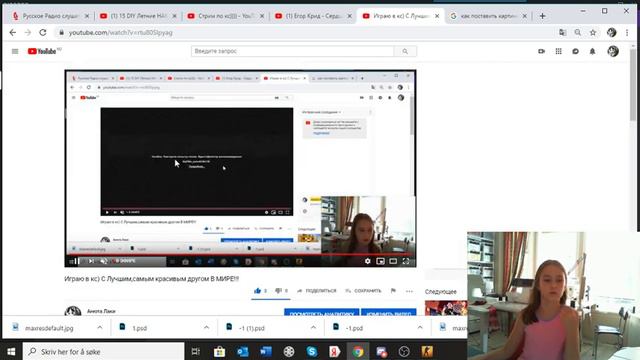The width and height of the screenshot is (640, 360).
Task: Reload the YouTube page
Action: pyautogui.click(x=43, y=32)
